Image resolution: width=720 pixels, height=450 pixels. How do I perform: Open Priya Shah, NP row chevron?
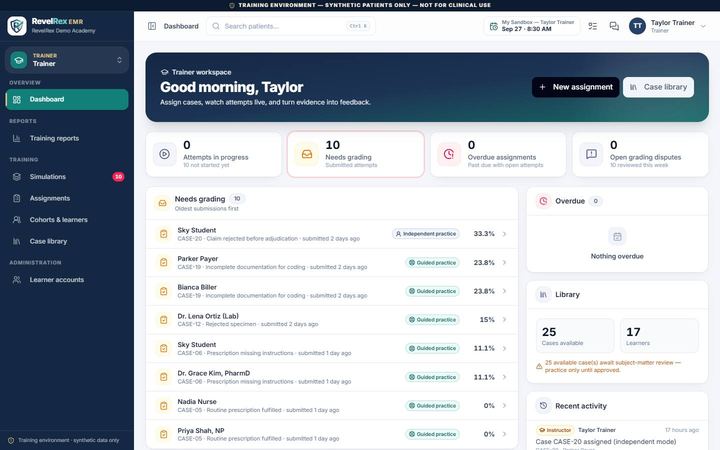click(x=504, y=434)
